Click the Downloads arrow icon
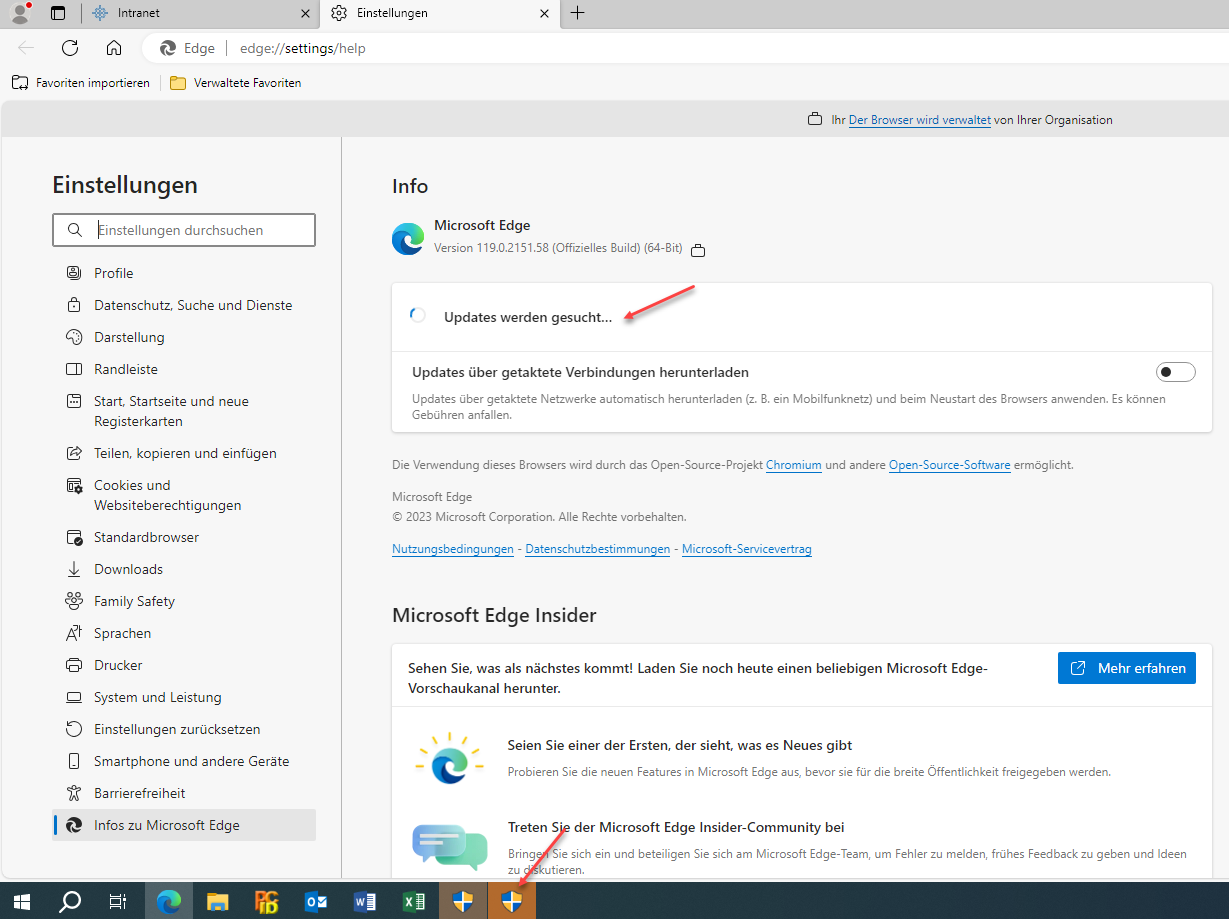Image resolution: width=1229 pixels, height=919 pixels. point(74,569)
